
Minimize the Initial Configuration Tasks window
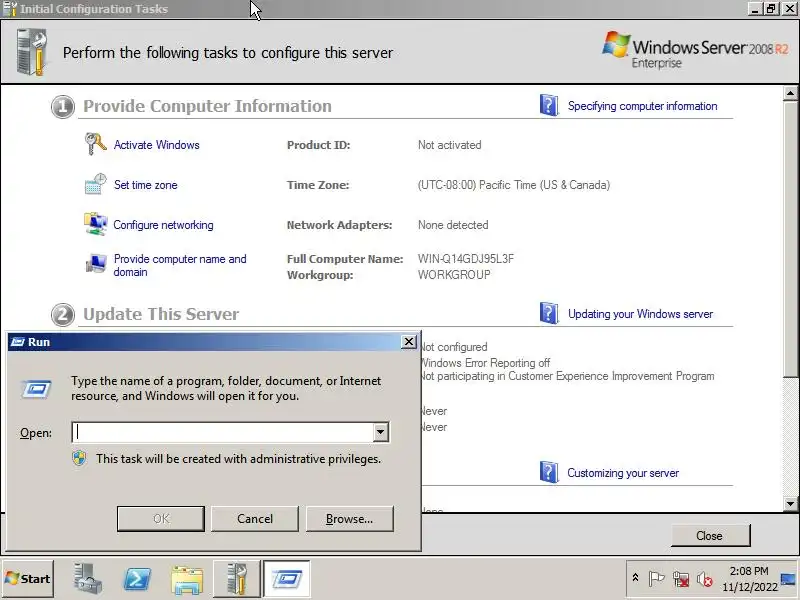[x=756, y=9]
